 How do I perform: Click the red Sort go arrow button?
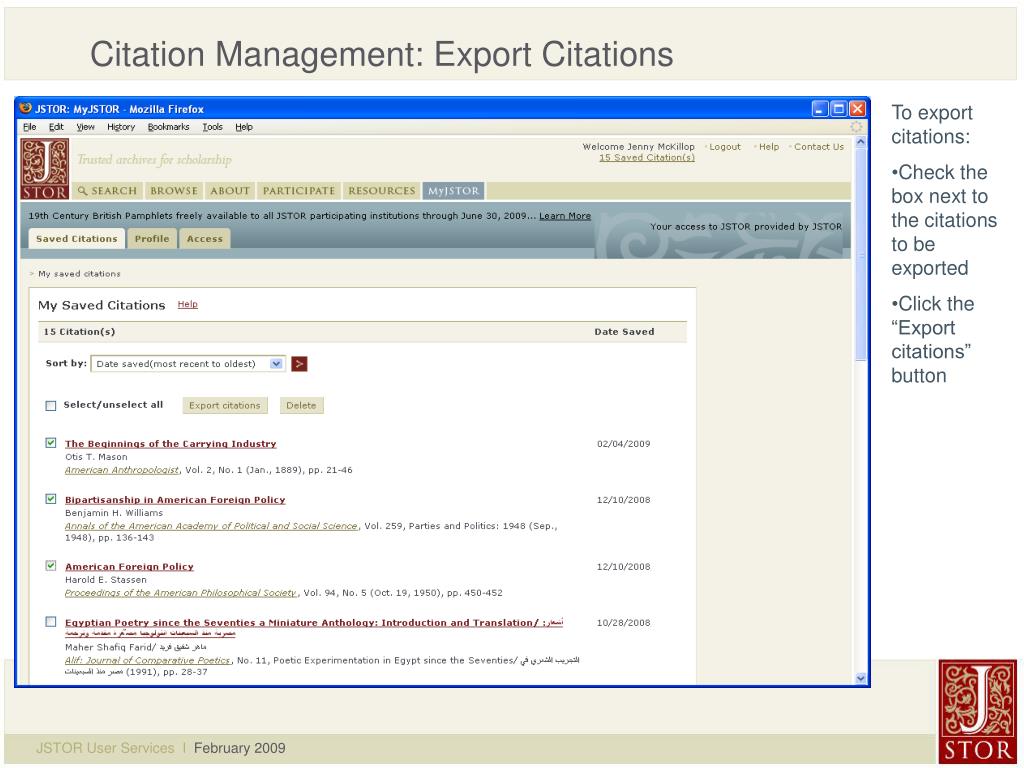(x=299, y=364)
